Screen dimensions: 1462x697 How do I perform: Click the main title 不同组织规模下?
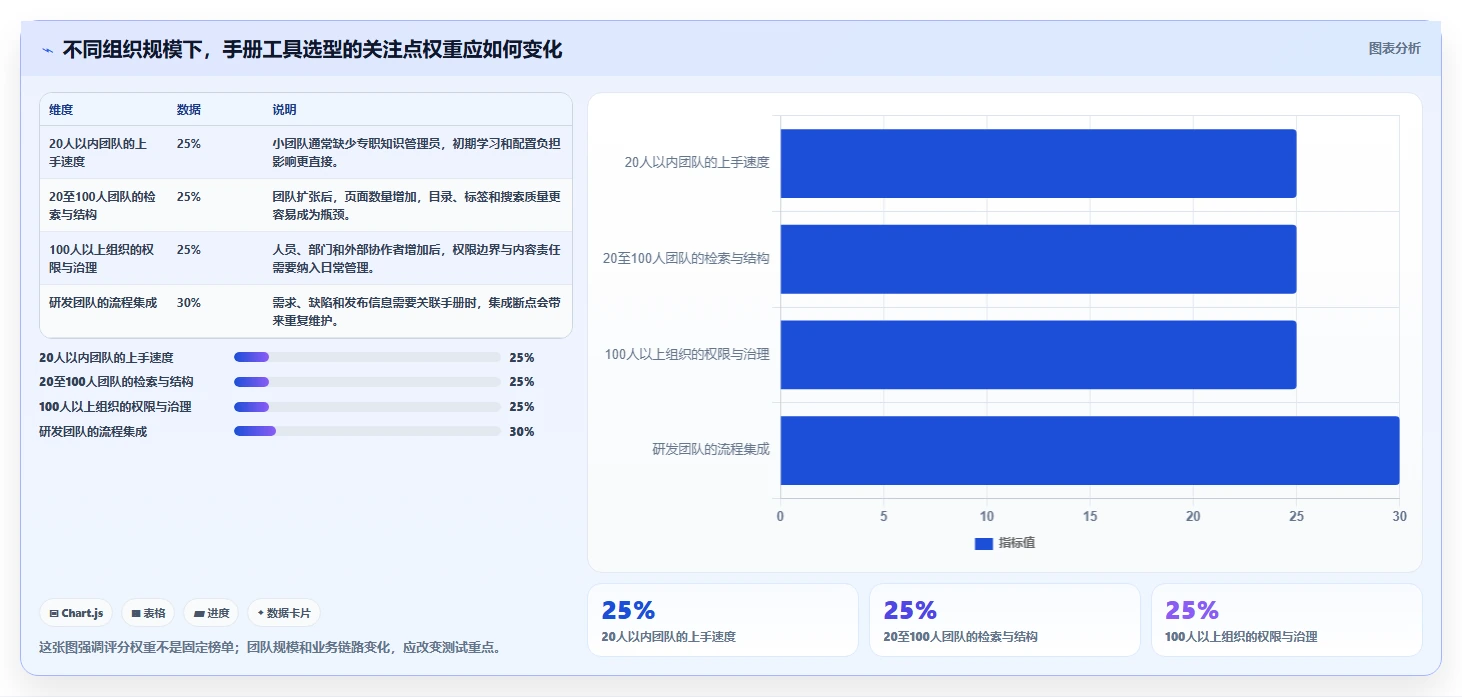[312, 49]
